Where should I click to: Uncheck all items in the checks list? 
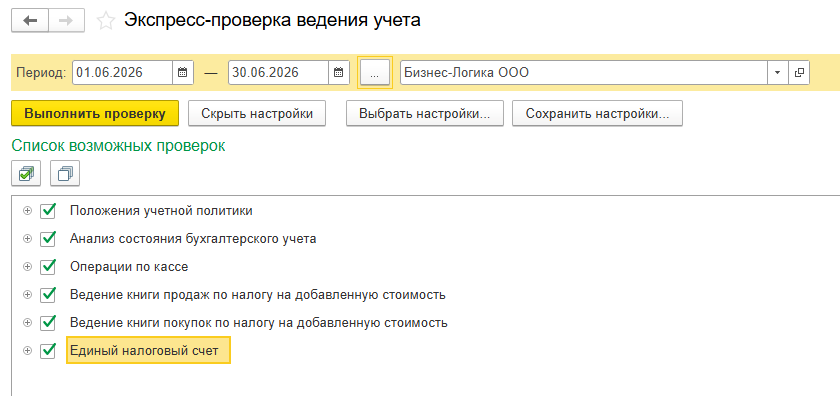point(65,173)
